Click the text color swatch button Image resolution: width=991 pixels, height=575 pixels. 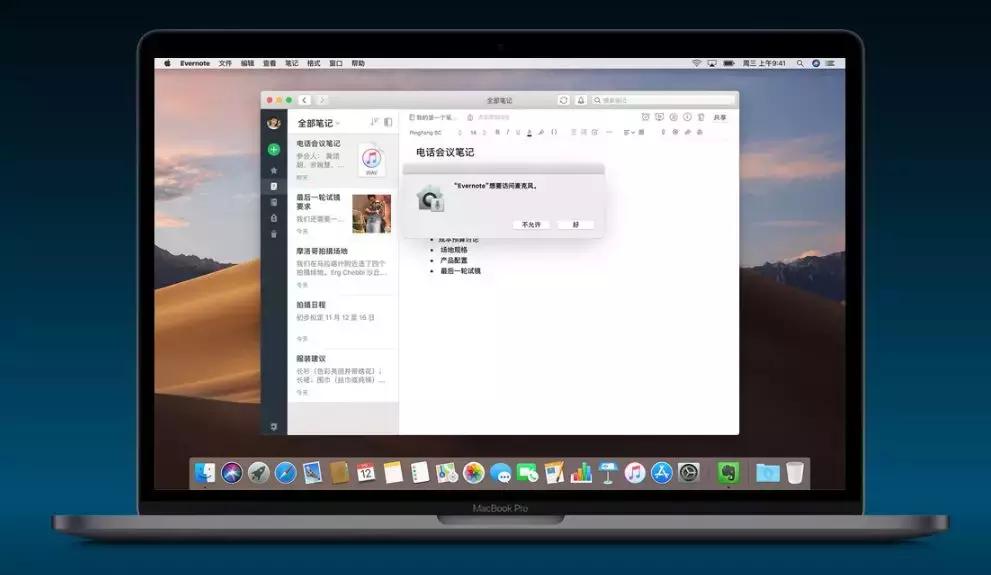tap(529, 132)
